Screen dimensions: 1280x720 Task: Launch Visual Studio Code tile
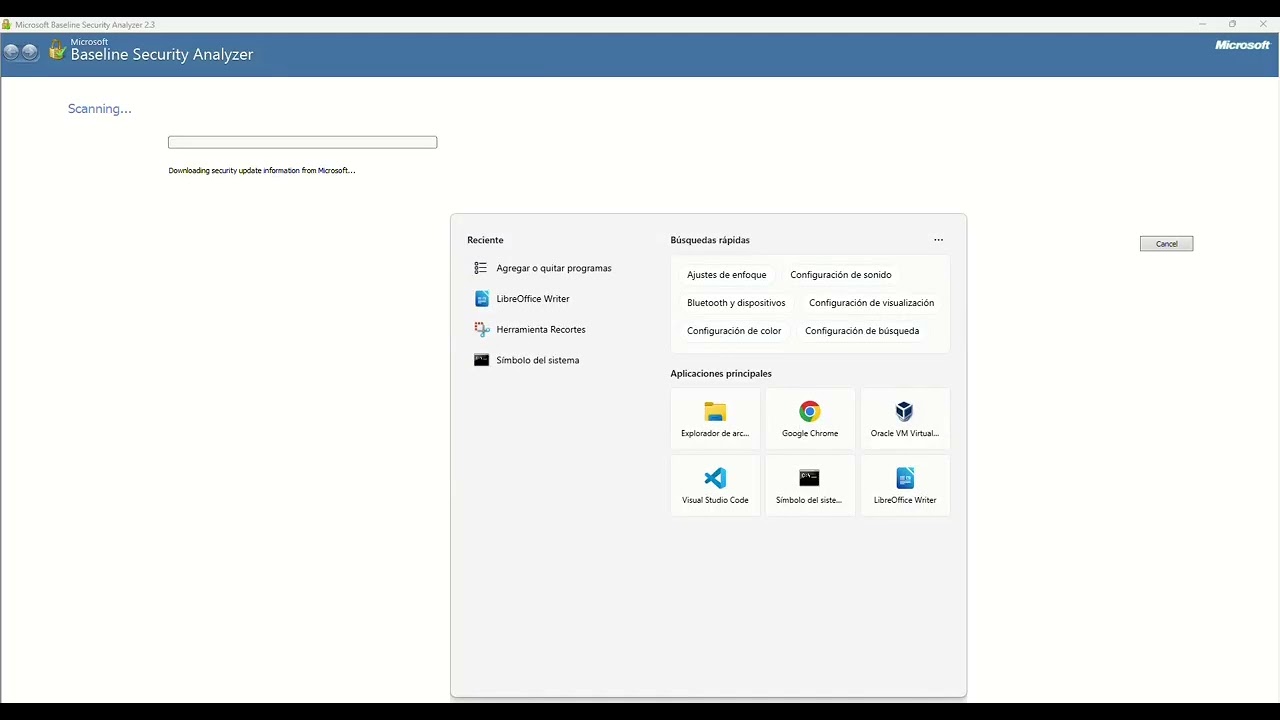pyautogui.click(x=715, y=485)
